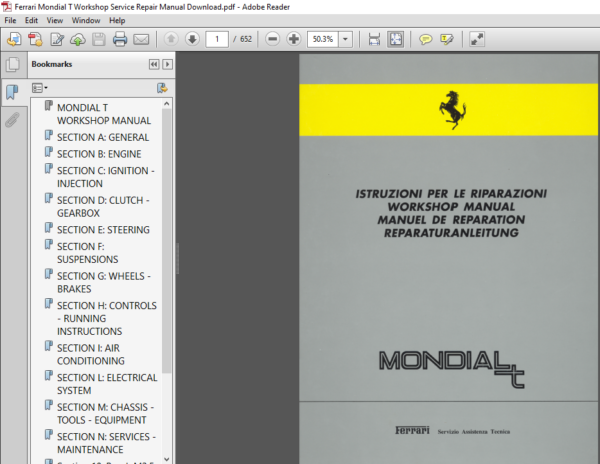Click the bookmarks vertical scrollbar thumb

point(166,241)
